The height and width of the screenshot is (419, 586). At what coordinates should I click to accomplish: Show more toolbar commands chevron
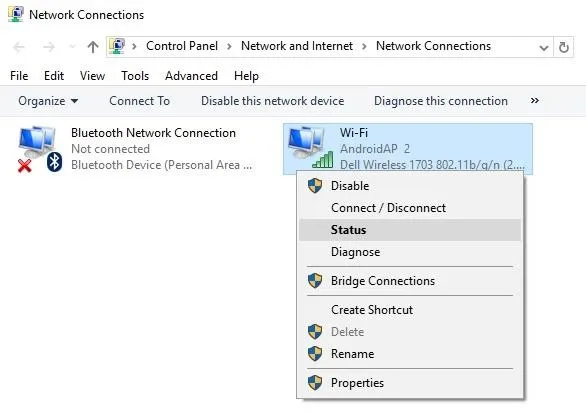coord(534,101)
